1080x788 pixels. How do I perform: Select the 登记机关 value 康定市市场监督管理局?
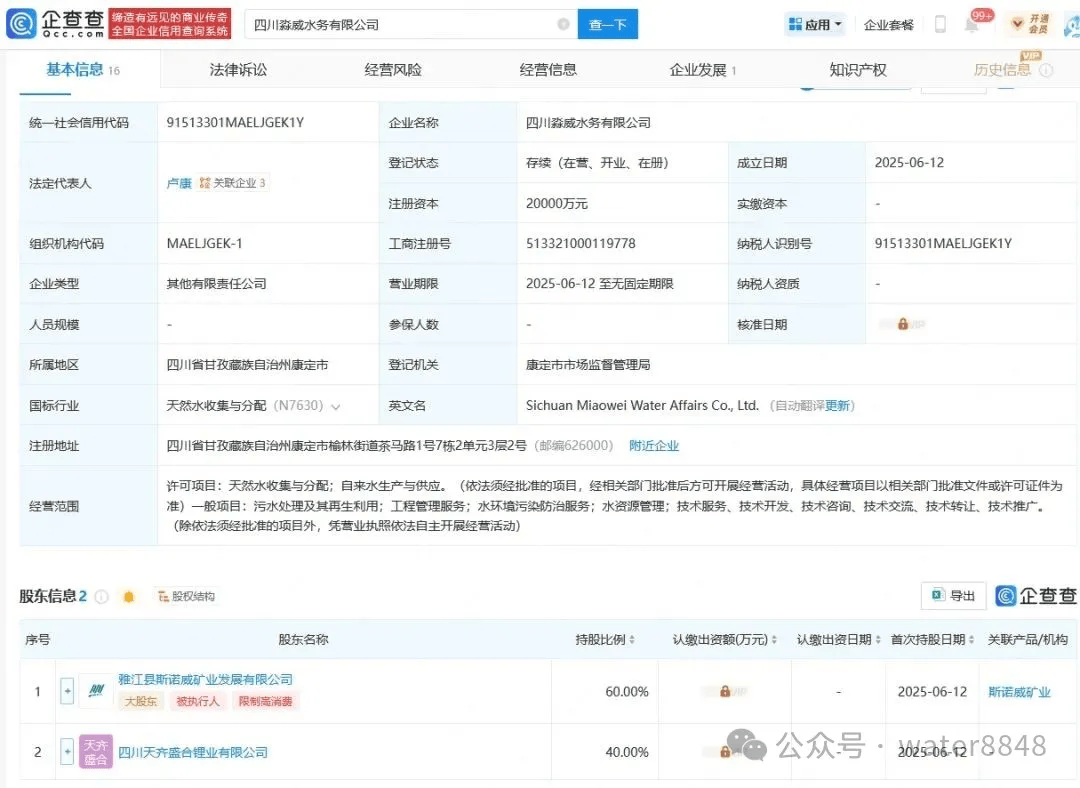click(x=588, y=364)
